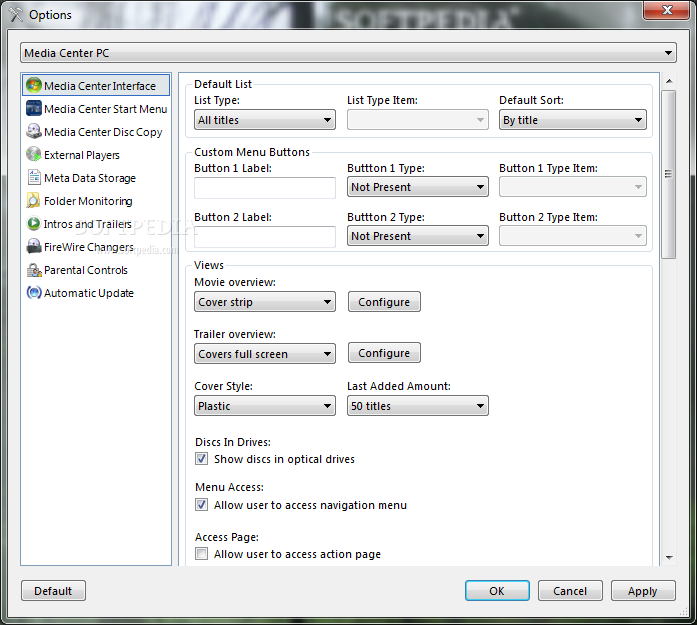Open Parental Controls label
The width and height of the screenshot is (697, 625).
tap(86, 270)
